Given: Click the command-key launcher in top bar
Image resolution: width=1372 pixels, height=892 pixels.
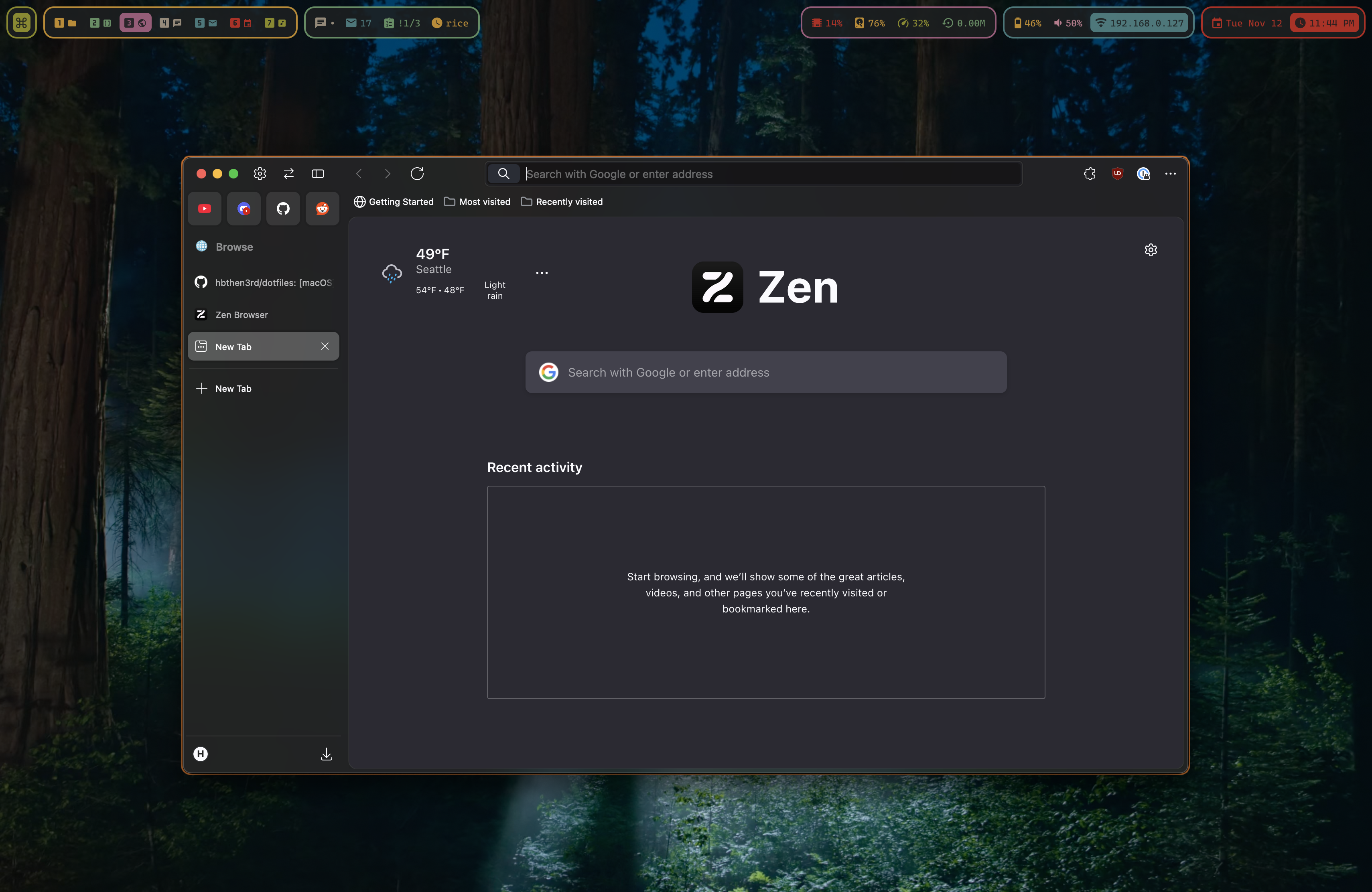Looking at the screenshot, I should [x=22, y=22].
